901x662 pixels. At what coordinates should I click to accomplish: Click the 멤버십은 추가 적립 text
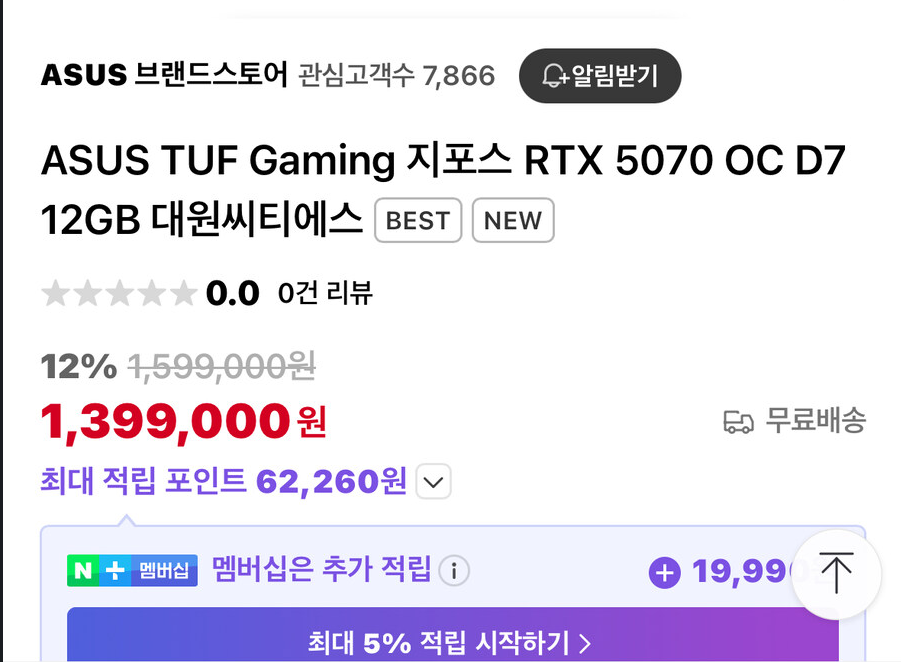pos(322,569)
